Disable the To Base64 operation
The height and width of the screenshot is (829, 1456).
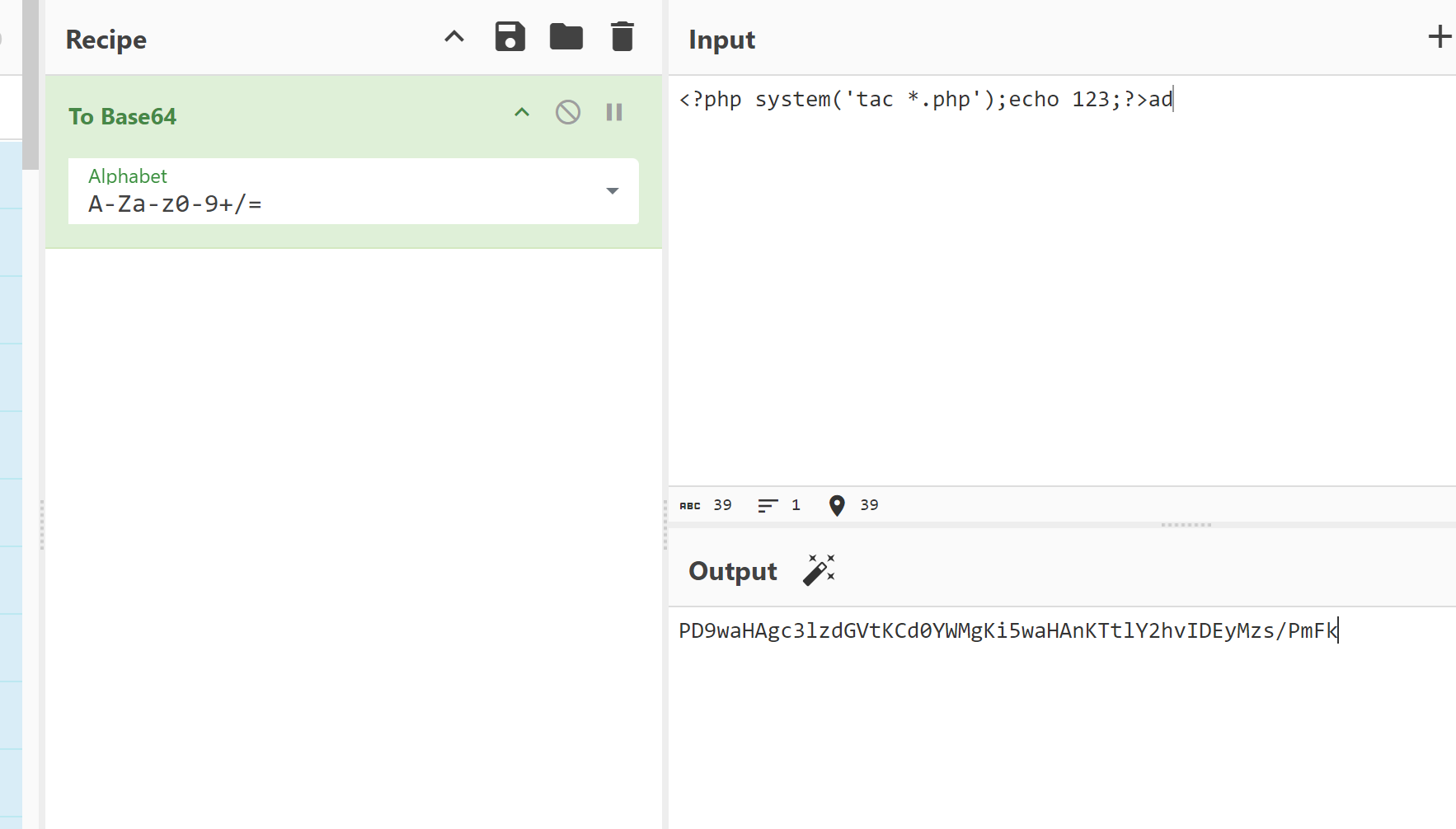tap(568, 112)
